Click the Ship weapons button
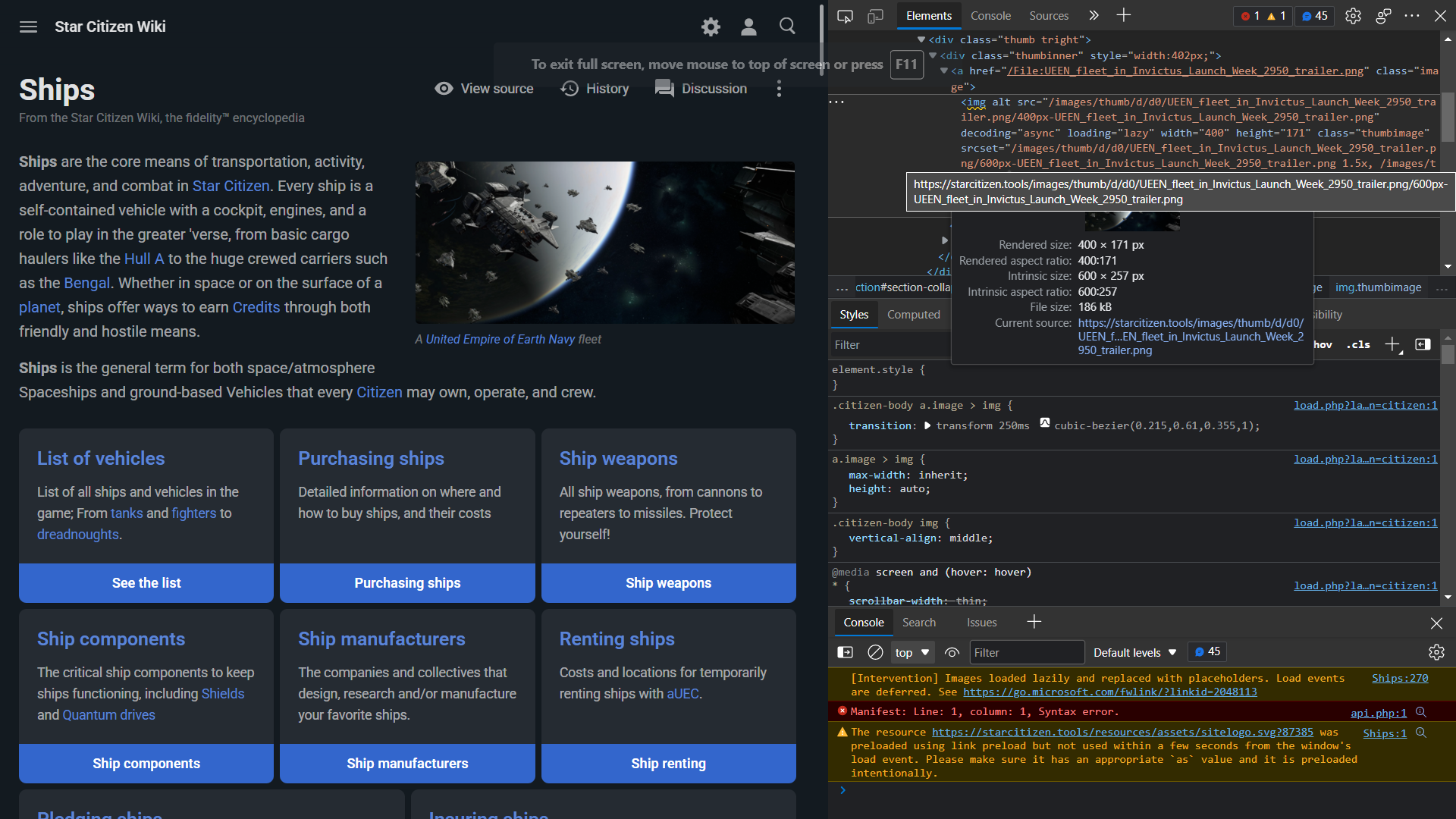This screenshot has height=819, width=1456. (668, 582)
